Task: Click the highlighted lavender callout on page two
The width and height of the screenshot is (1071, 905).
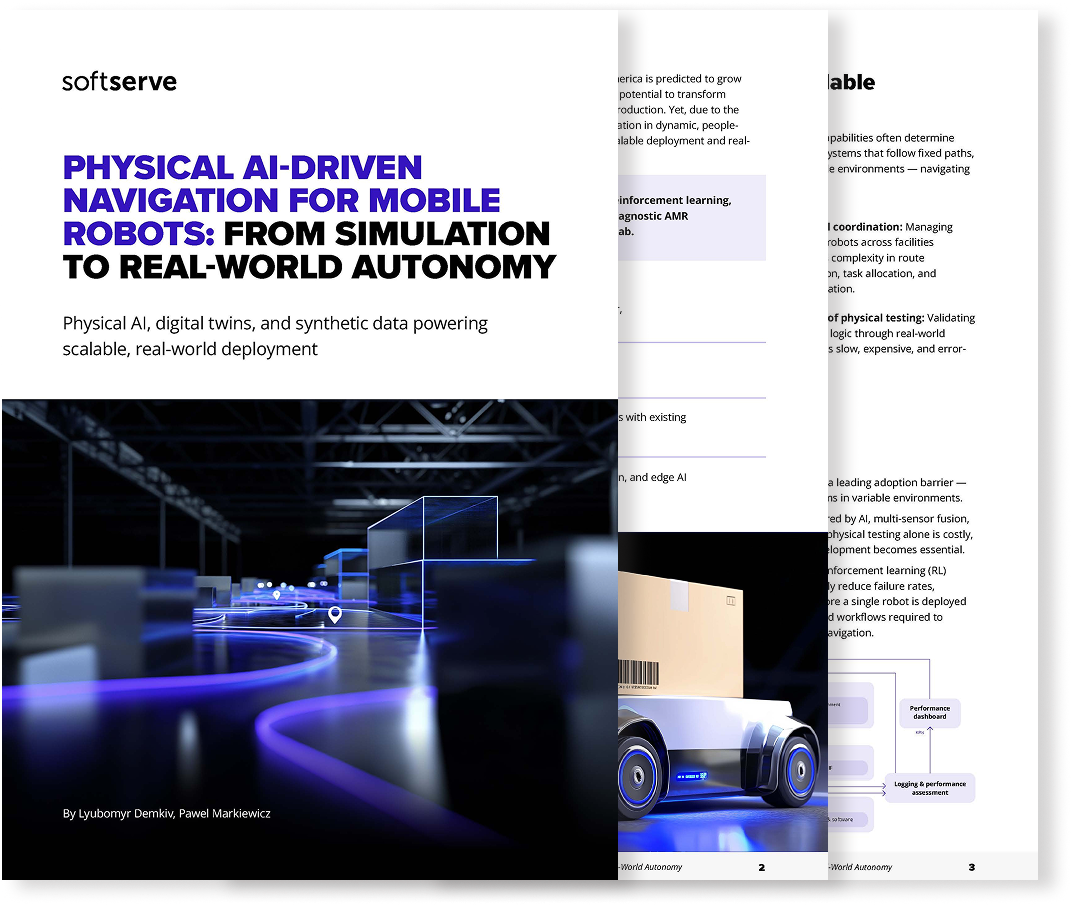Action: (692, 216)
